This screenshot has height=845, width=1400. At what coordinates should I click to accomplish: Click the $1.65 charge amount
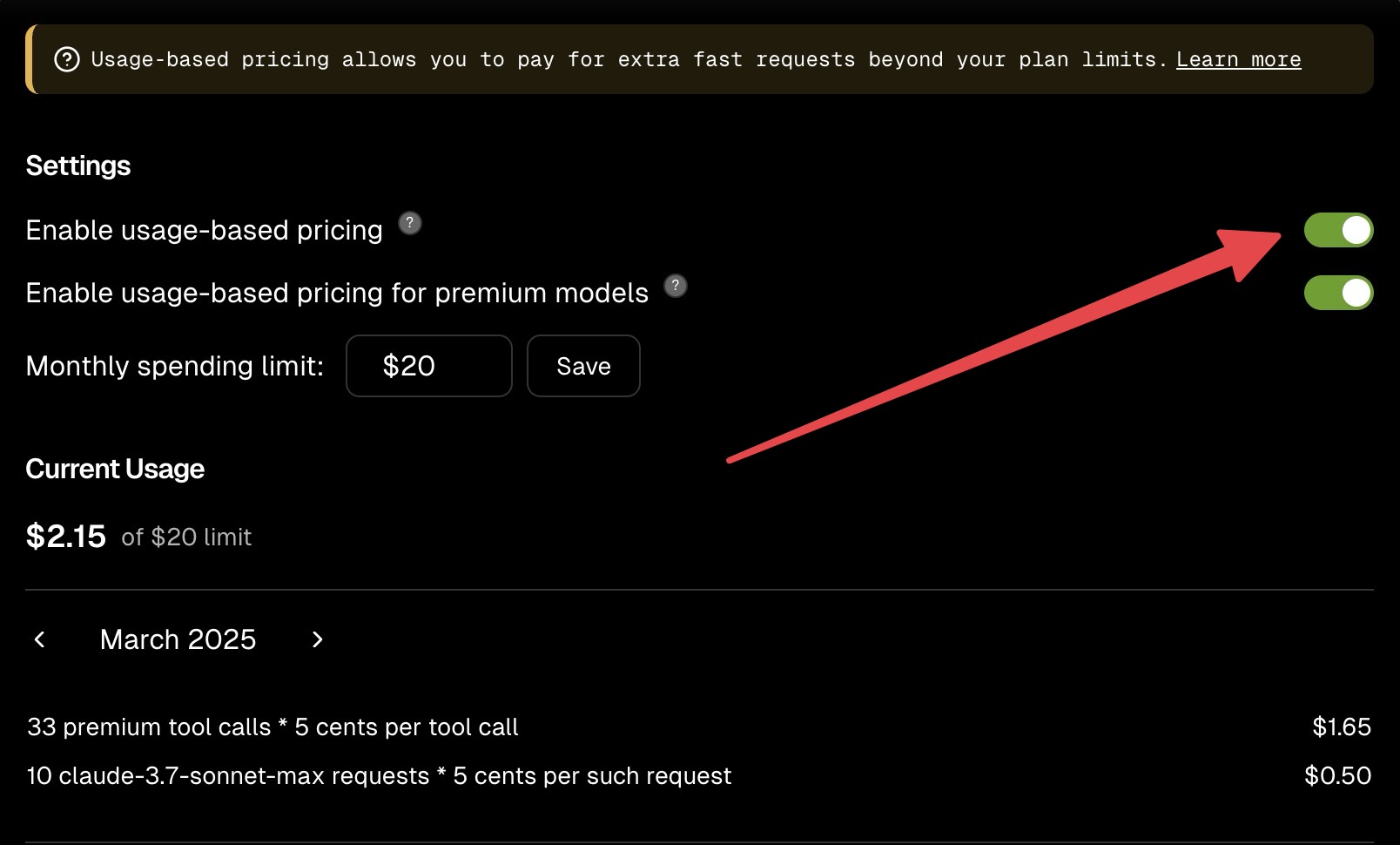(1341, 727)
